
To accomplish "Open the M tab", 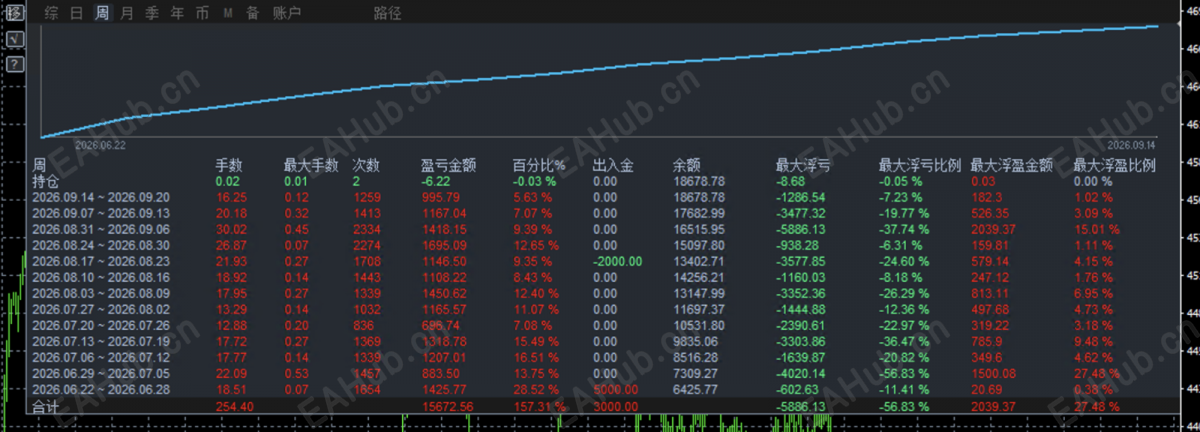I will pyautogui.click(x=228, y=13).
